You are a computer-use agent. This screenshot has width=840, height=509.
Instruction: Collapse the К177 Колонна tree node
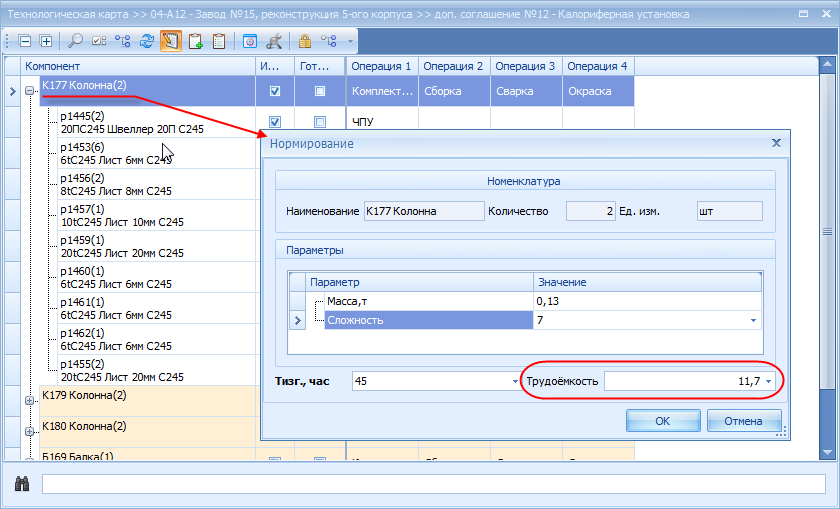(29, 91)
